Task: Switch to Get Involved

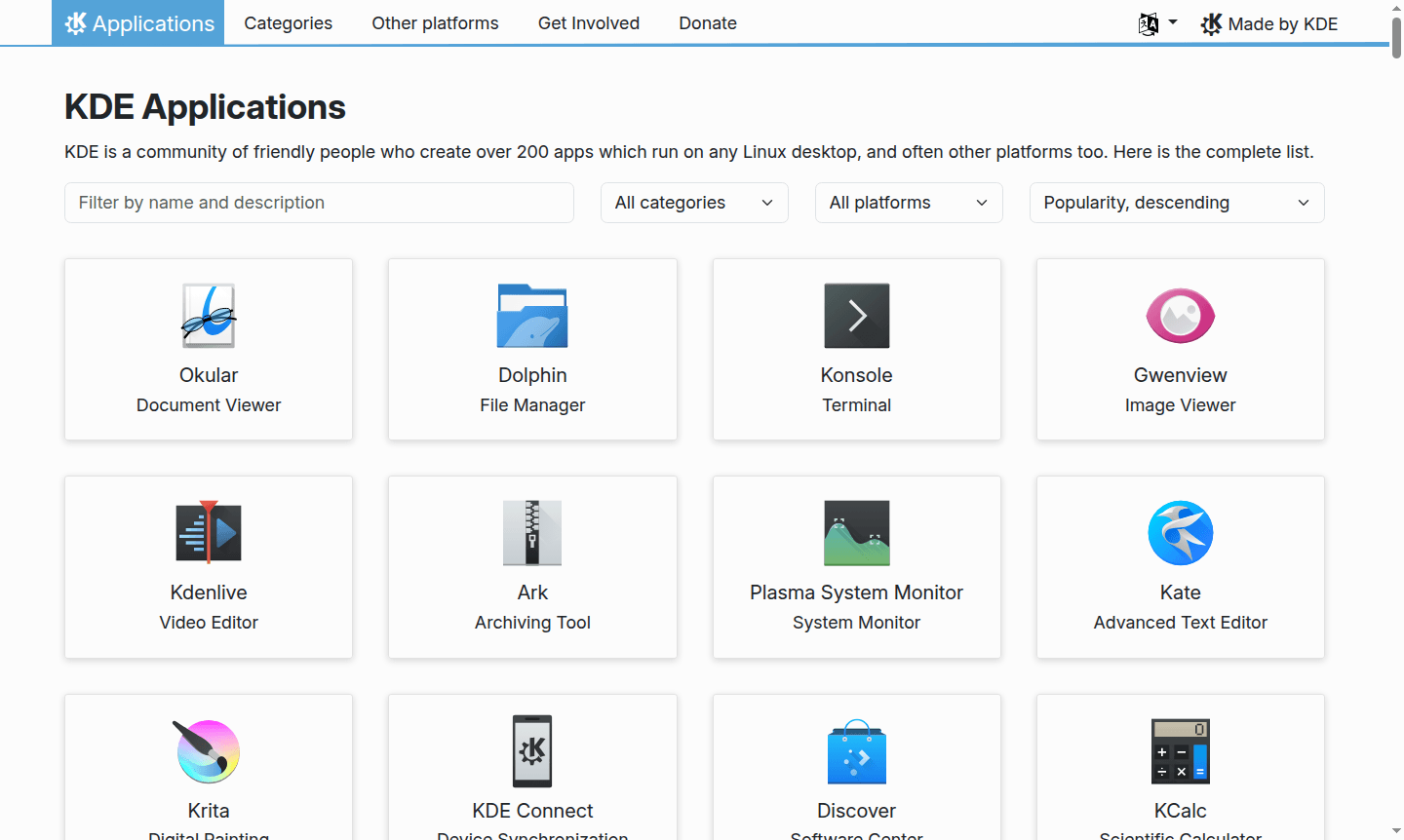Action: coord(589,22)
